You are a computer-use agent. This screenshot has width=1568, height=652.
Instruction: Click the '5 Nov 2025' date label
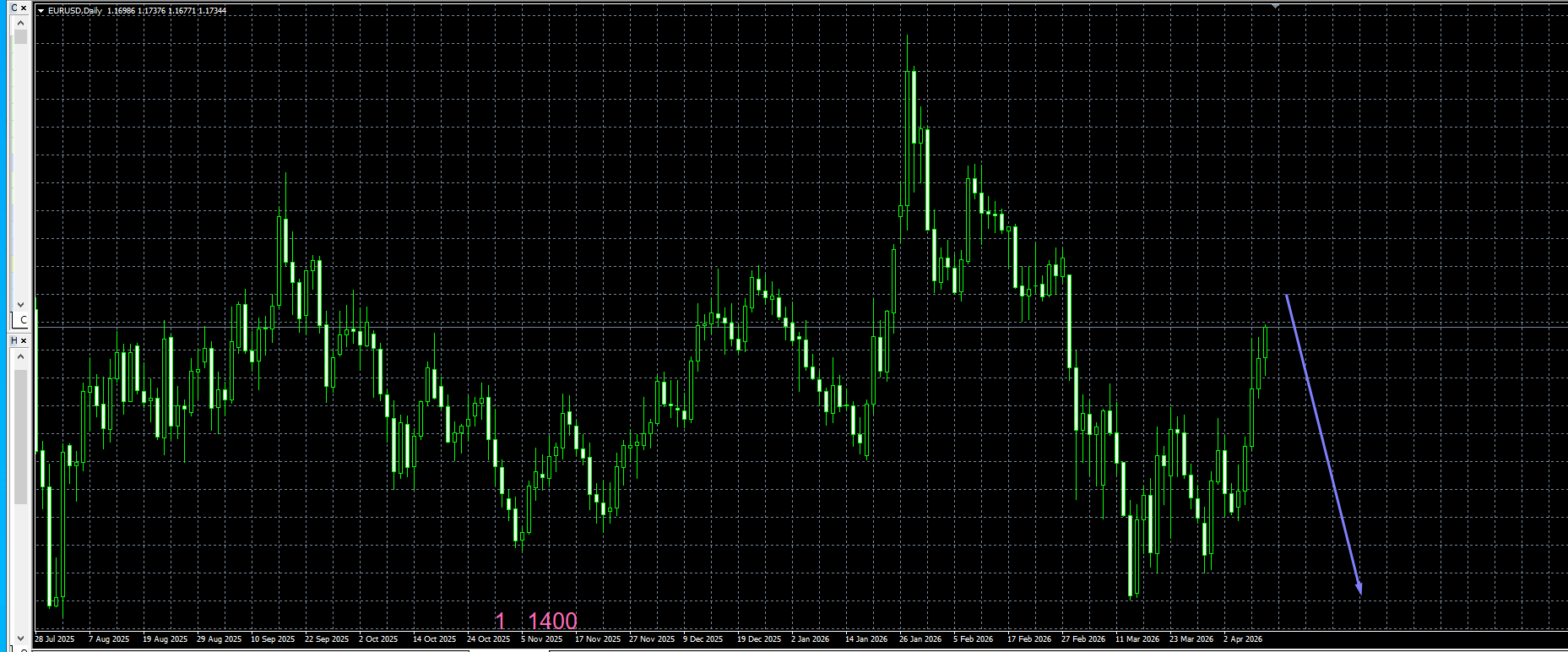[x=542, y=639]
